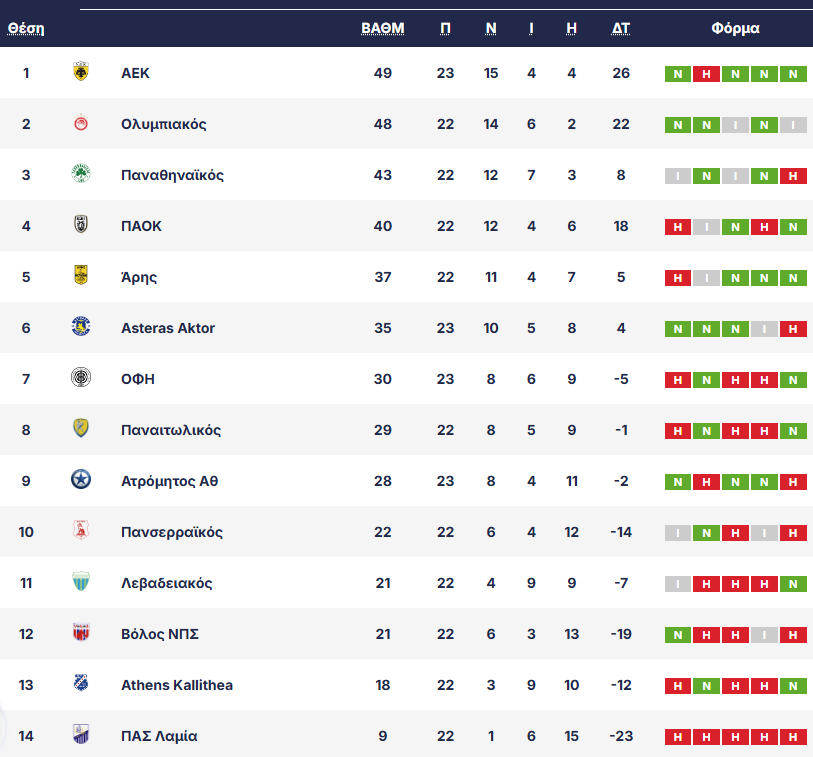Screen dimensions: 813x757
Task: Click the Π matches-played header
Action: pos(445,28)
